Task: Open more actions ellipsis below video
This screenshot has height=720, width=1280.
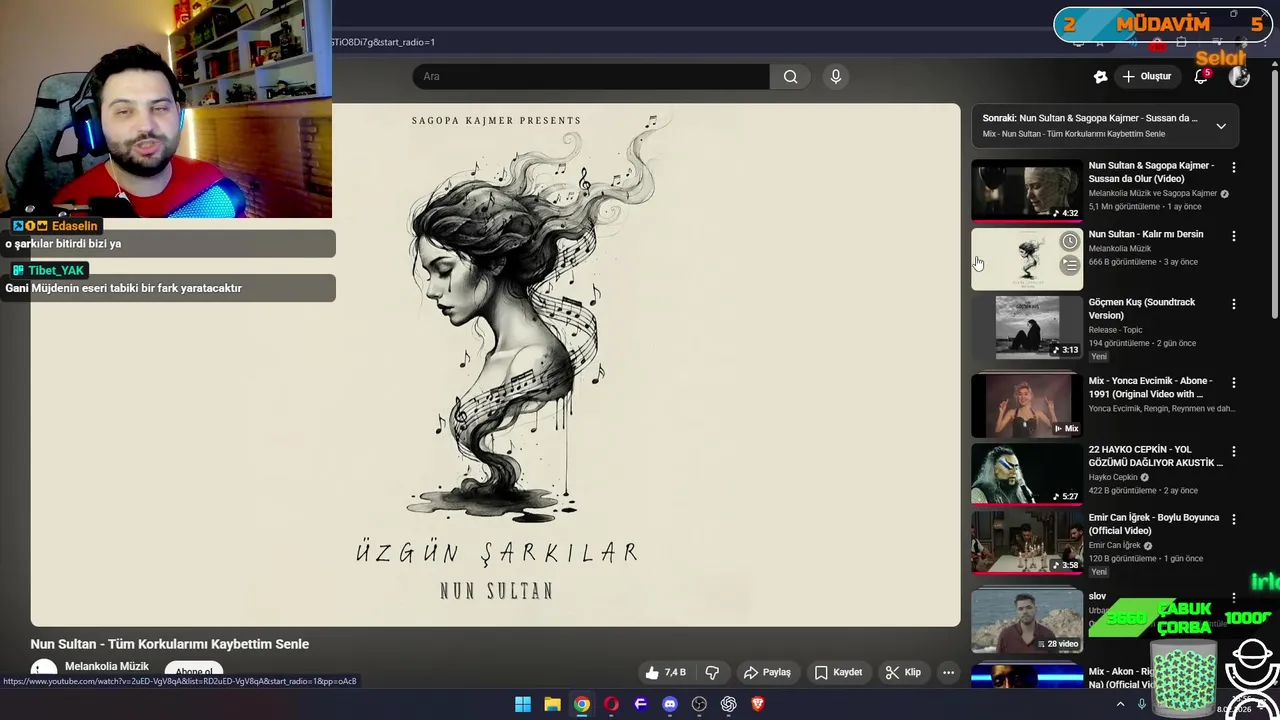Action: [948, 672]
